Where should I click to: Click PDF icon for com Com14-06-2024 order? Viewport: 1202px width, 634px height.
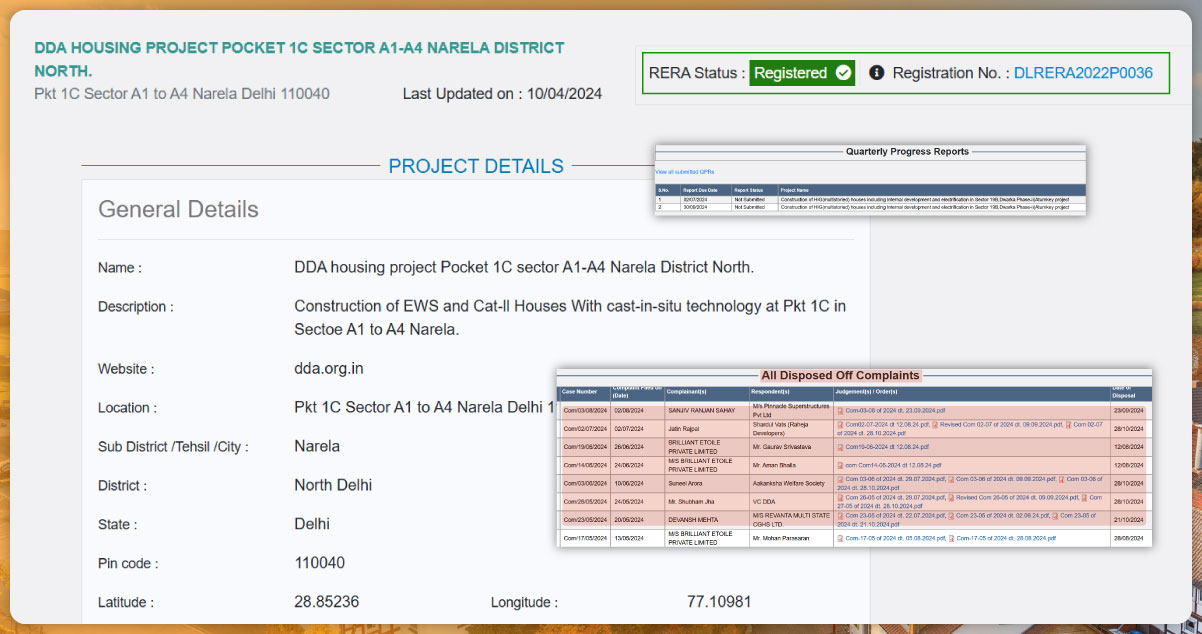[840, 465]
